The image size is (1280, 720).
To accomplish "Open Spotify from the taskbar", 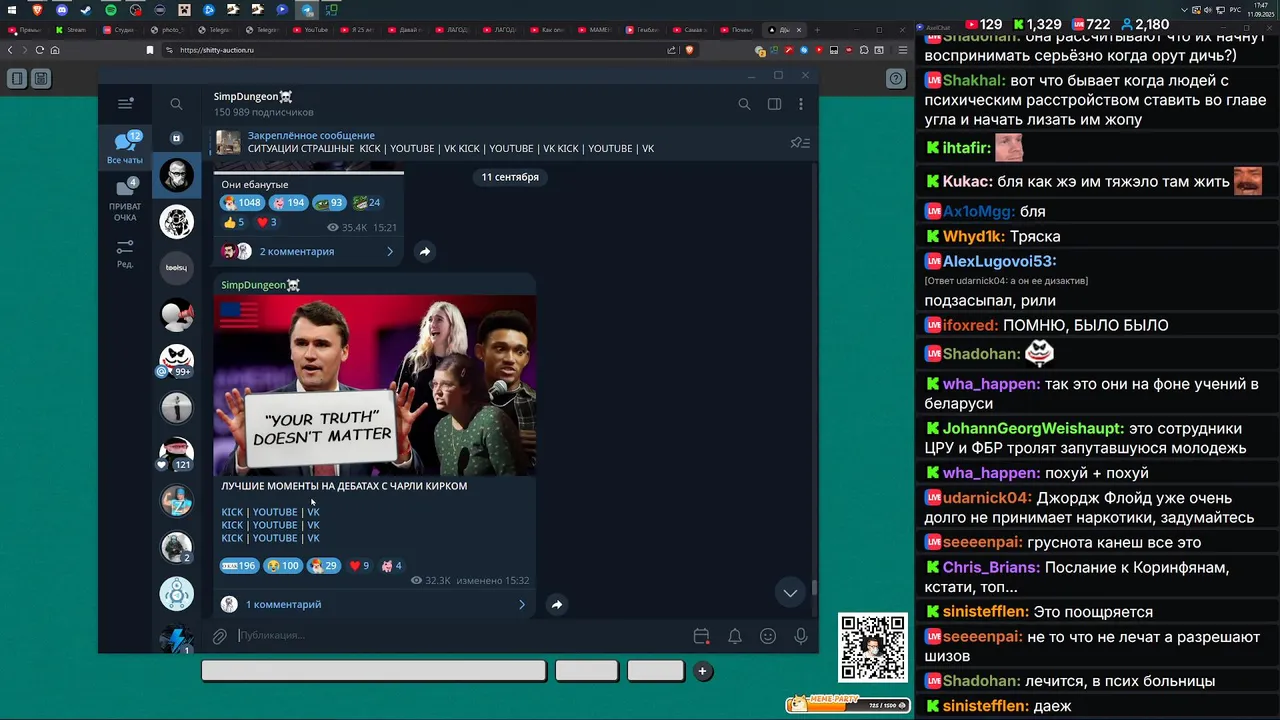I will (110, 10).
